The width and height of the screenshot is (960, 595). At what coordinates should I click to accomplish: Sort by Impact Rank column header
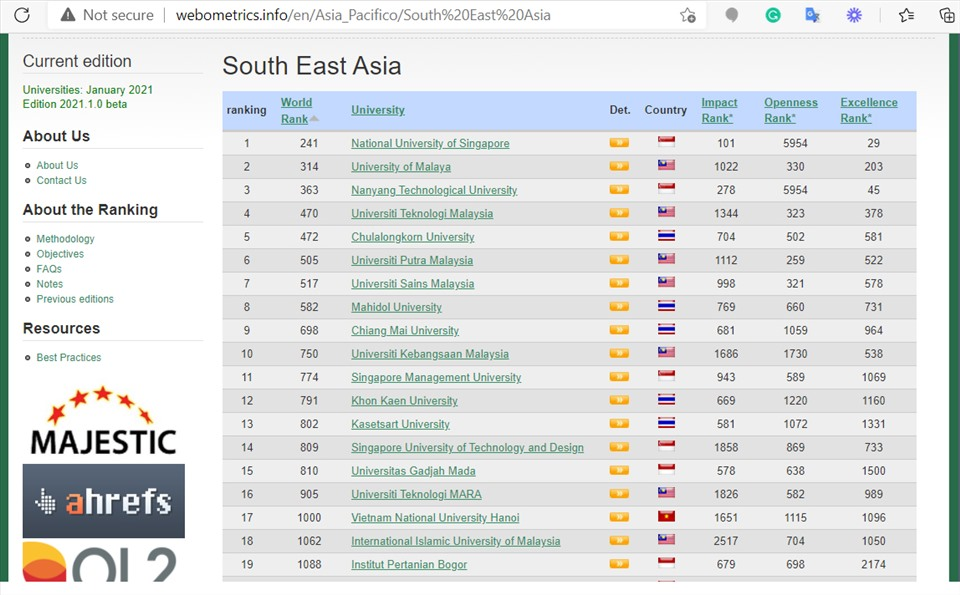click(719, 110)
